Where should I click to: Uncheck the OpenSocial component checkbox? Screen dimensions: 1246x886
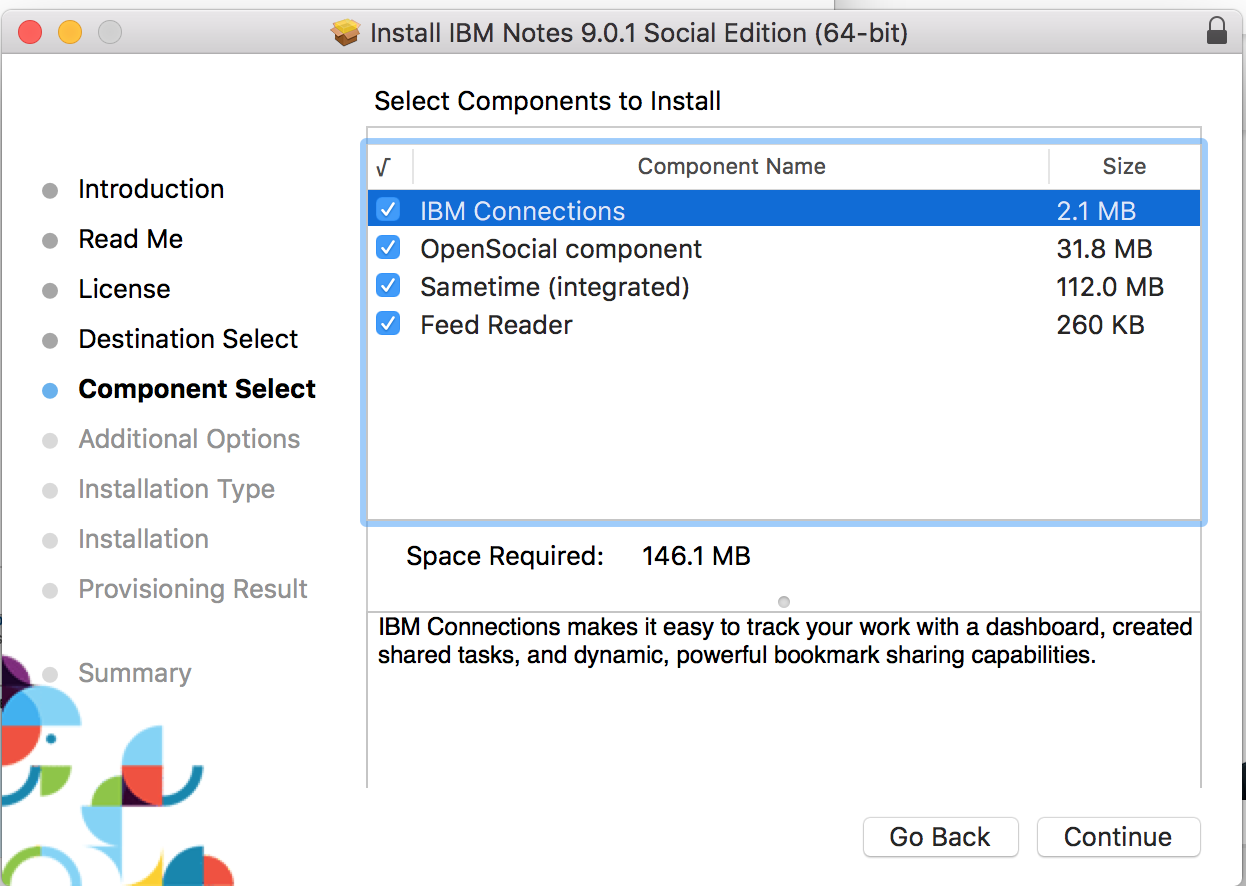click(x=387, y=248)
